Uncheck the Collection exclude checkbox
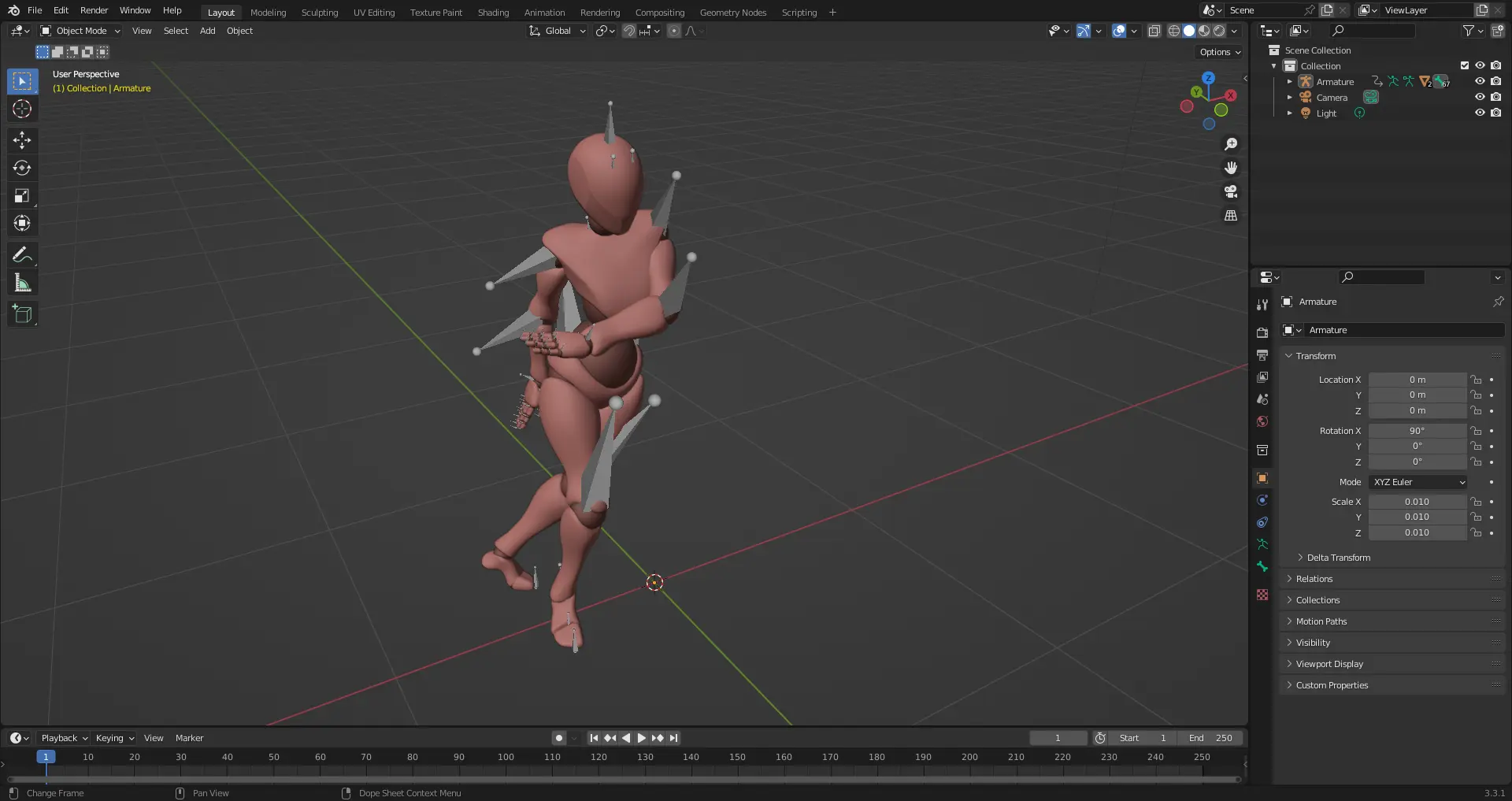 [1465, 66]
